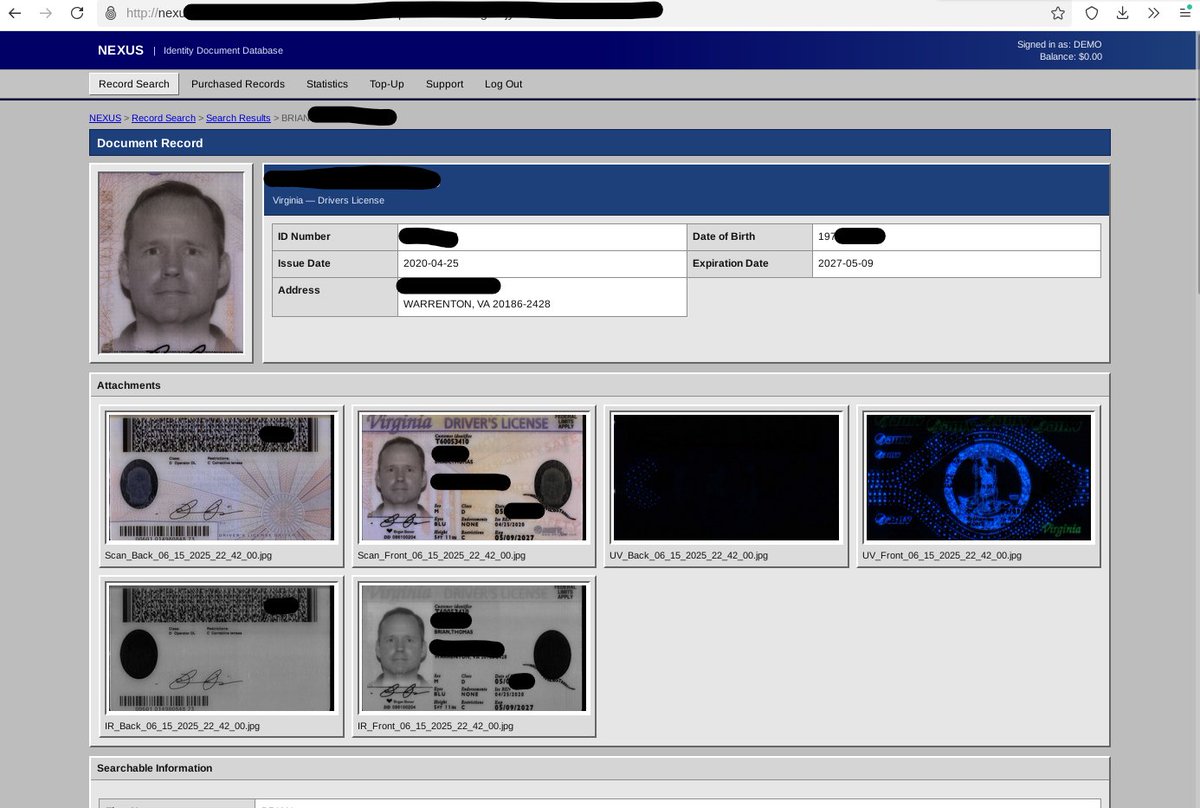Click the browser forward arrow

coord(46,13)
